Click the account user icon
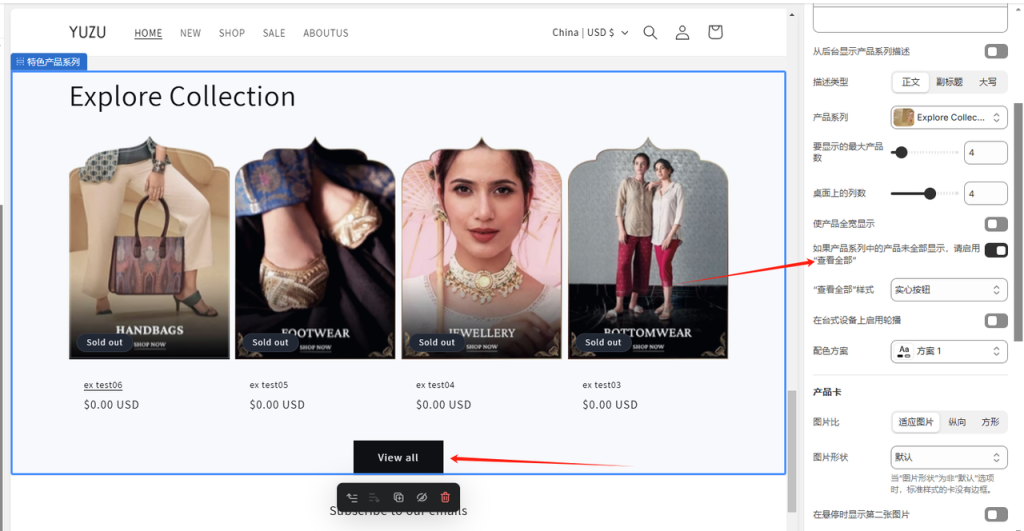Image resolution: width=1024 pixels, height=531 pixels. [682, 33]
